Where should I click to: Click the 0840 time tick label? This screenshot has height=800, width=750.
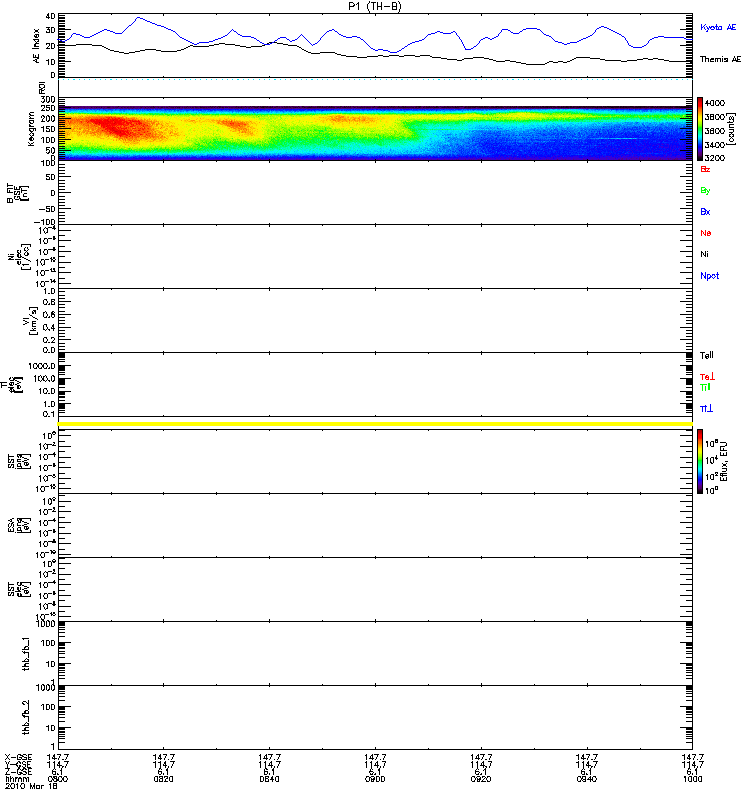269,779
